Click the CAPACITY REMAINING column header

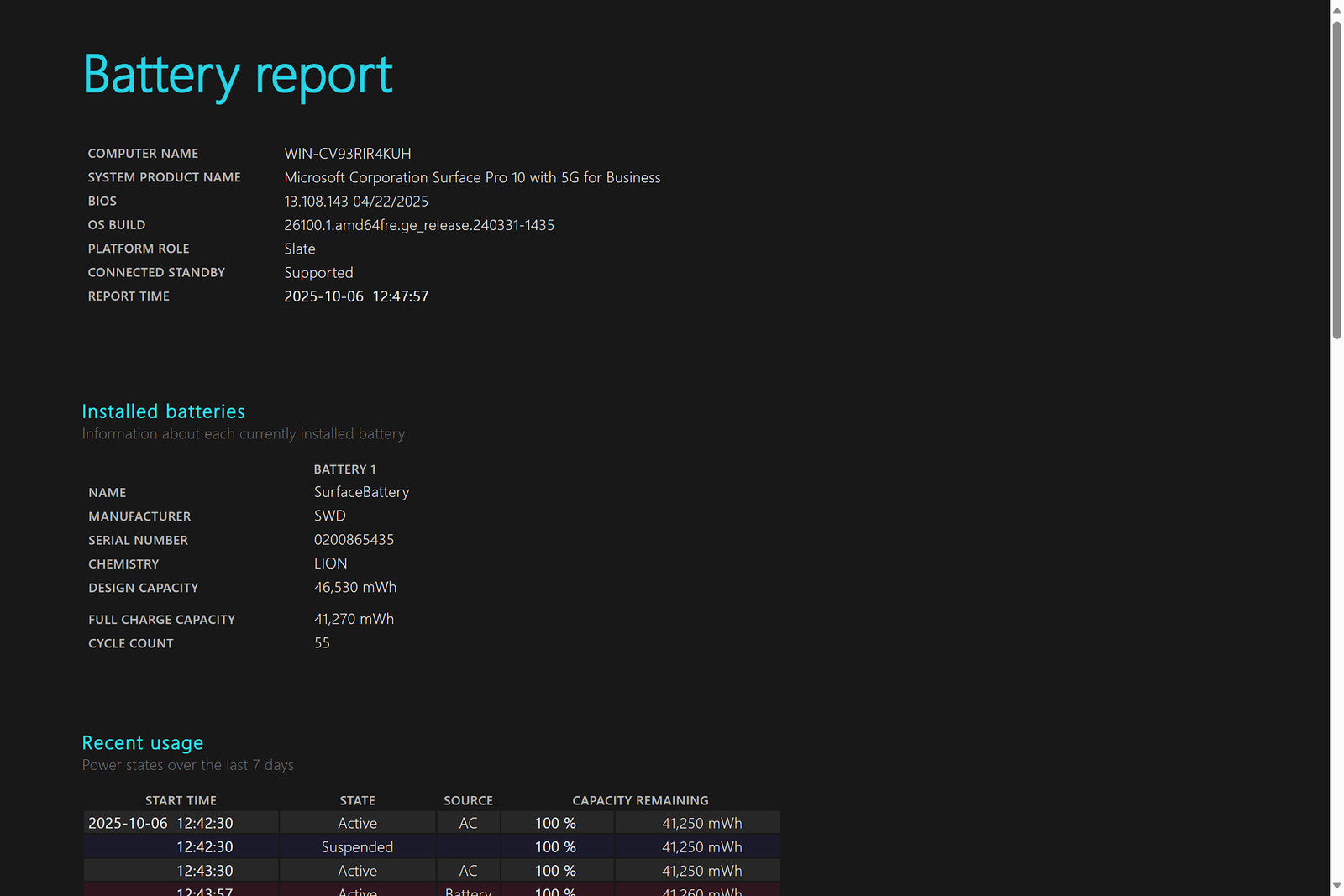(x=640, y=800)
